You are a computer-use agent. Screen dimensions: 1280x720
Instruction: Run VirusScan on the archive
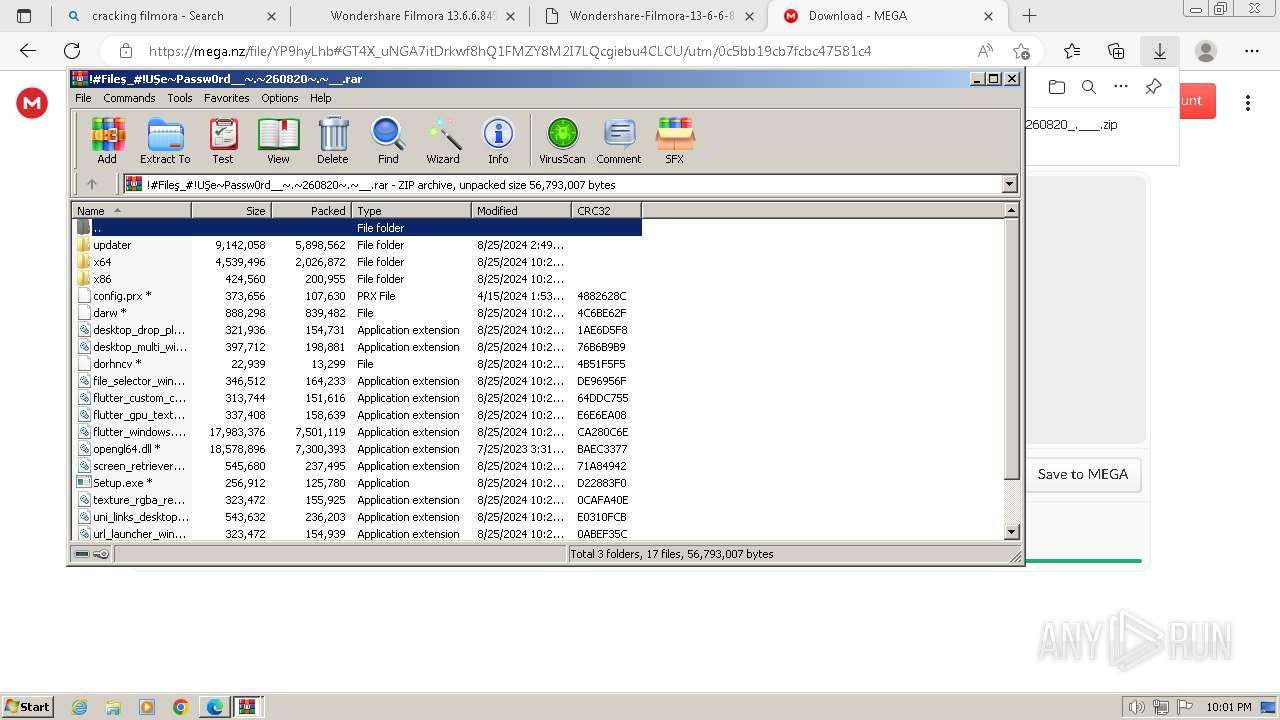(562, 141)
